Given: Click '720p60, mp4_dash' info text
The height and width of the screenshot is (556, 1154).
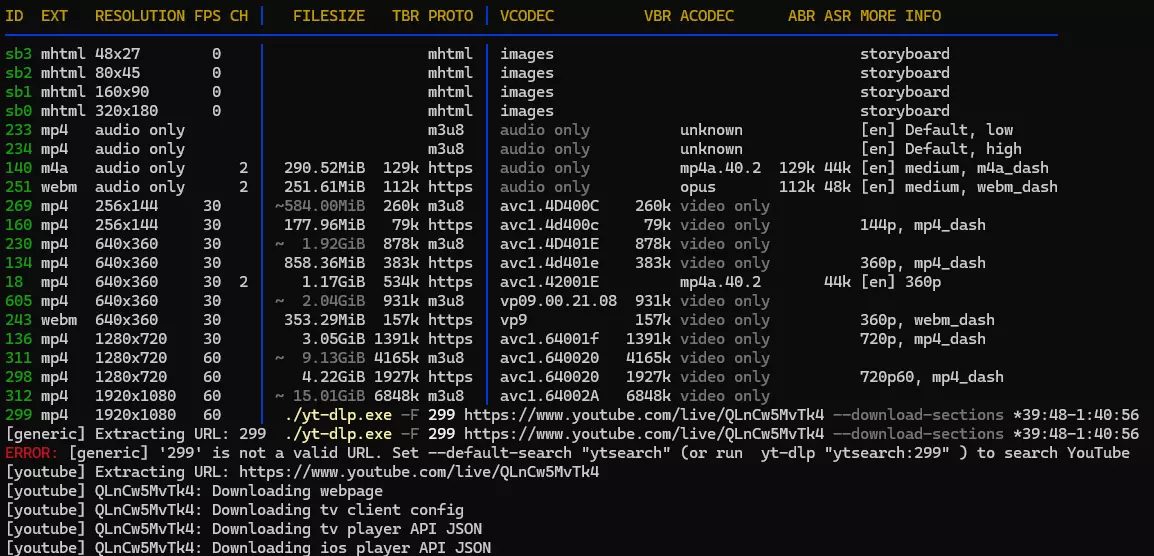Looking at the screenshot, I should pos(932,378).
